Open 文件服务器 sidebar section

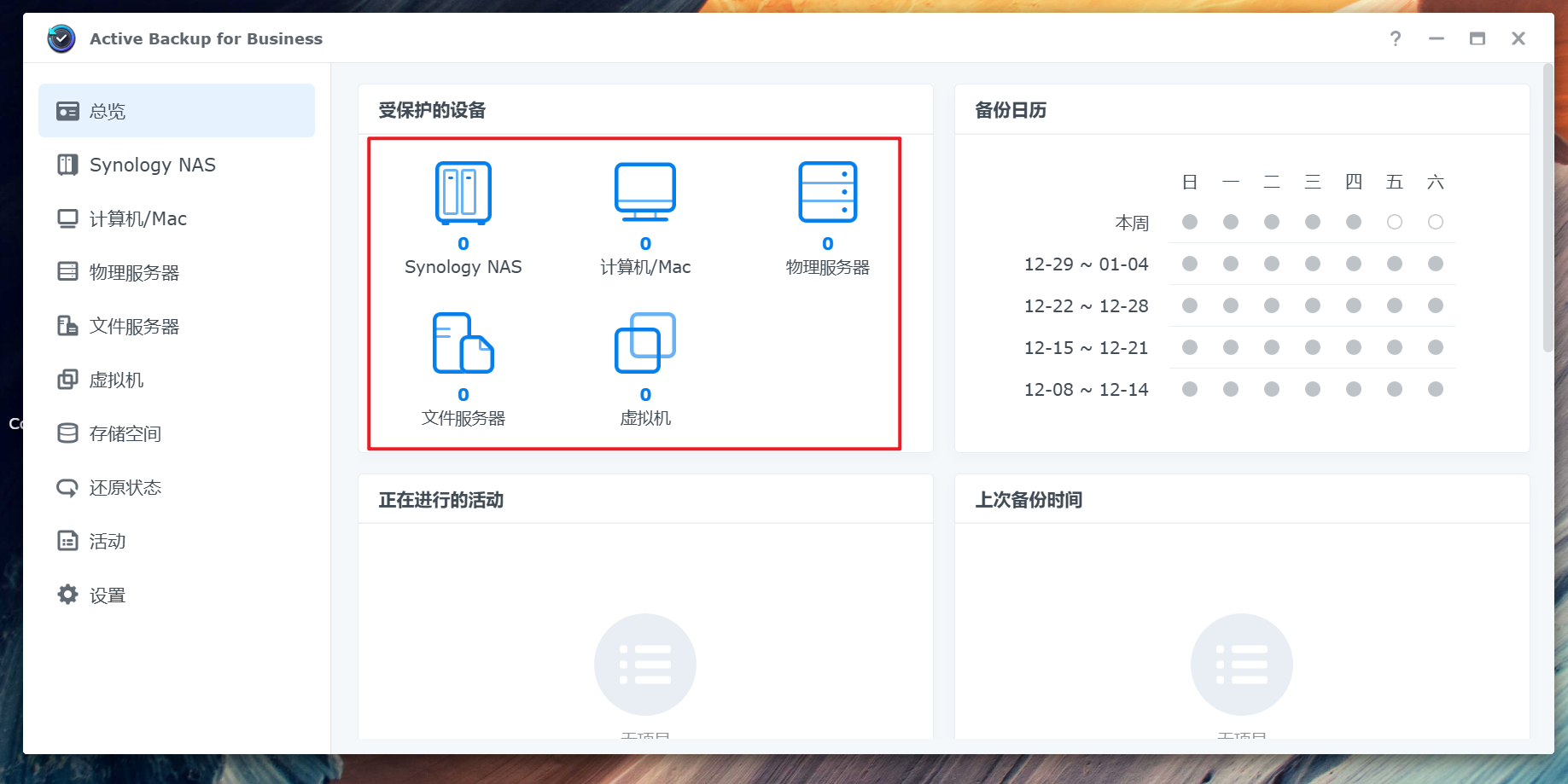click(177, 326)
